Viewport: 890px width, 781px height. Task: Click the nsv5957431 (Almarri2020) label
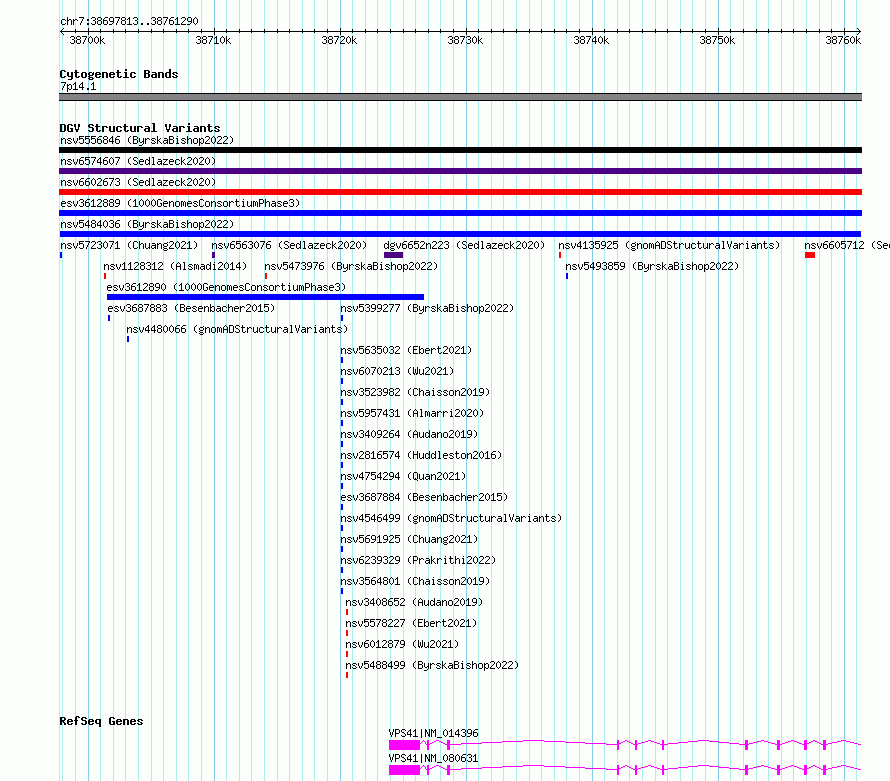[x=412, y=413]
